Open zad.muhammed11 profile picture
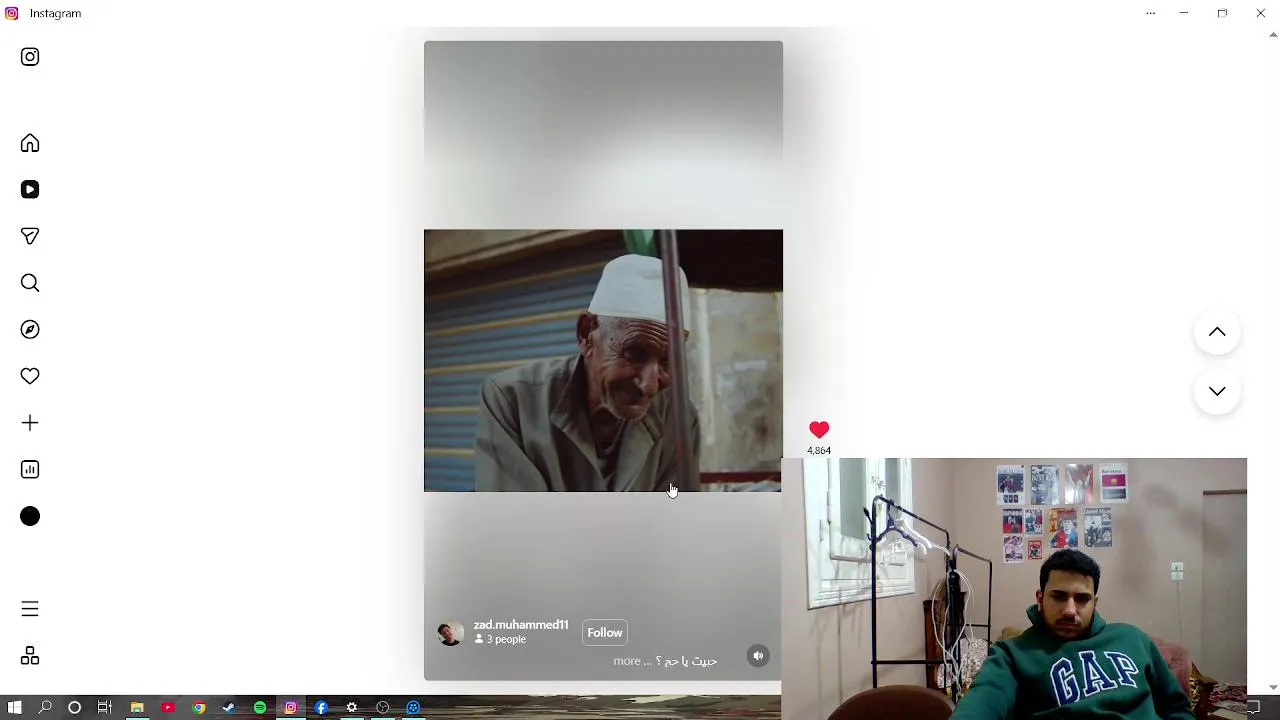Viewport: 1280px width, 720px height. tap(450, 633)
